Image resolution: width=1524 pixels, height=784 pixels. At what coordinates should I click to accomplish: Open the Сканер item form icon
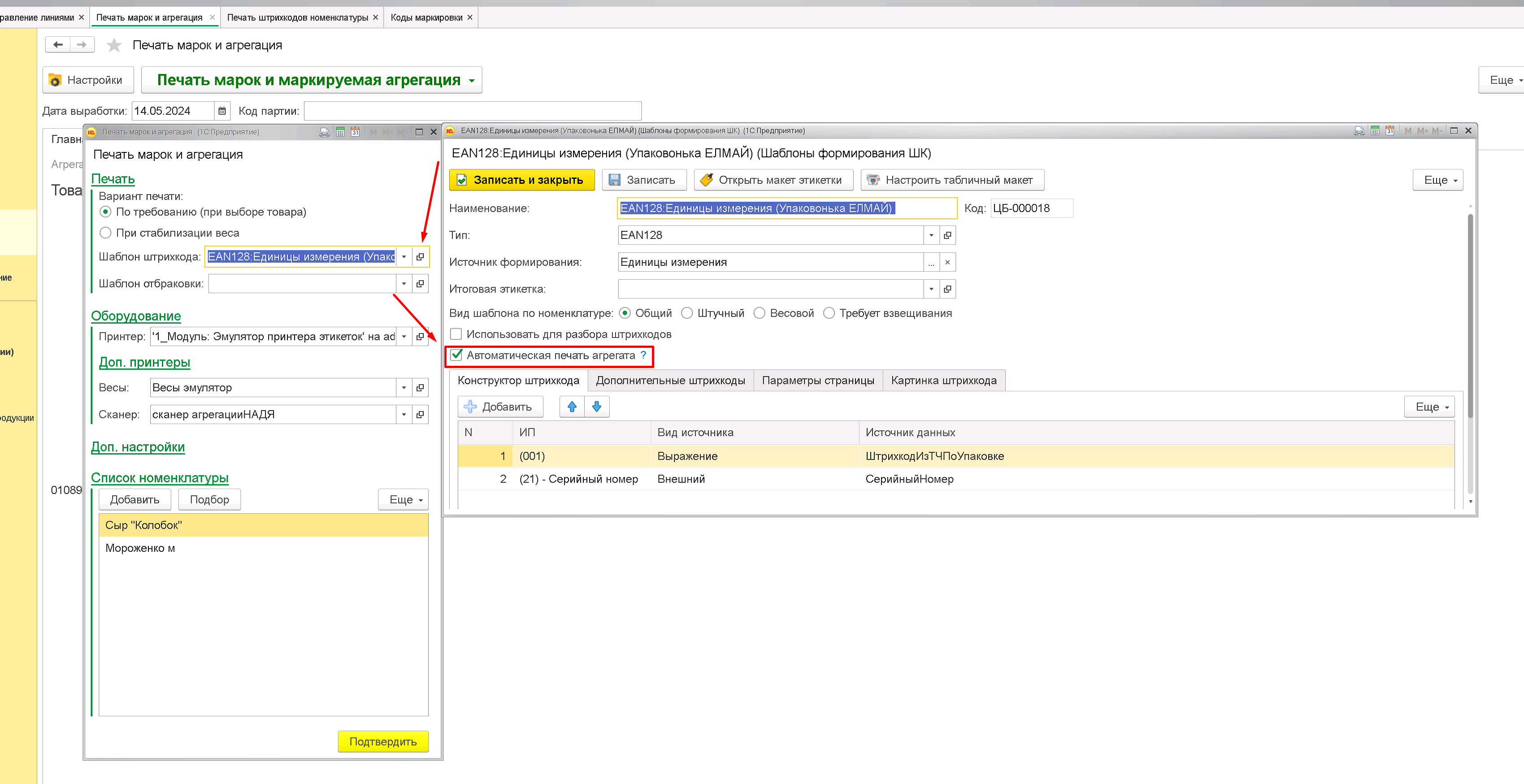tap(420, 415)
